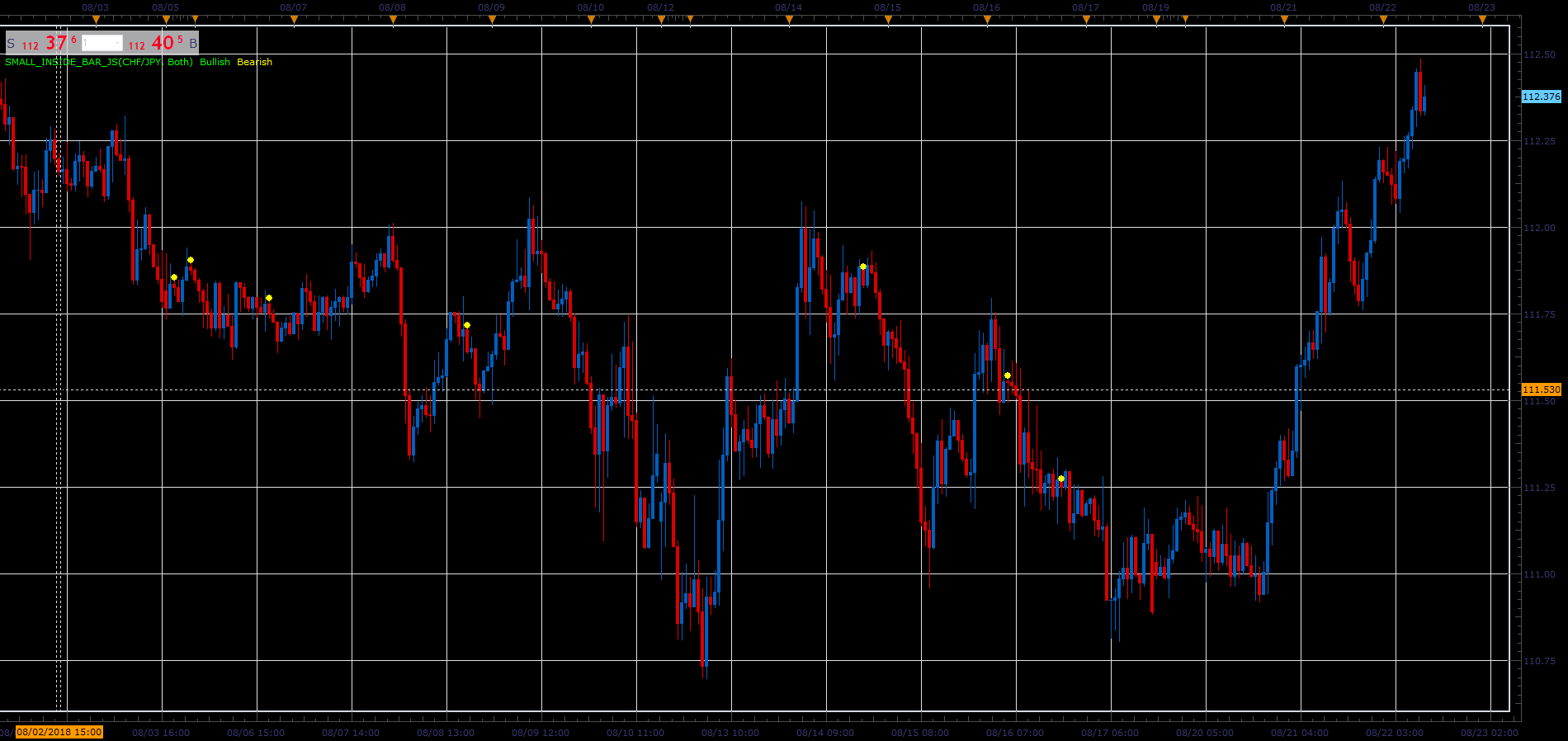
Task: Select the SMALL_INSIDE_BAR_JS(CHF/JPY, Both) indicator label
Action: pos(99,62)
